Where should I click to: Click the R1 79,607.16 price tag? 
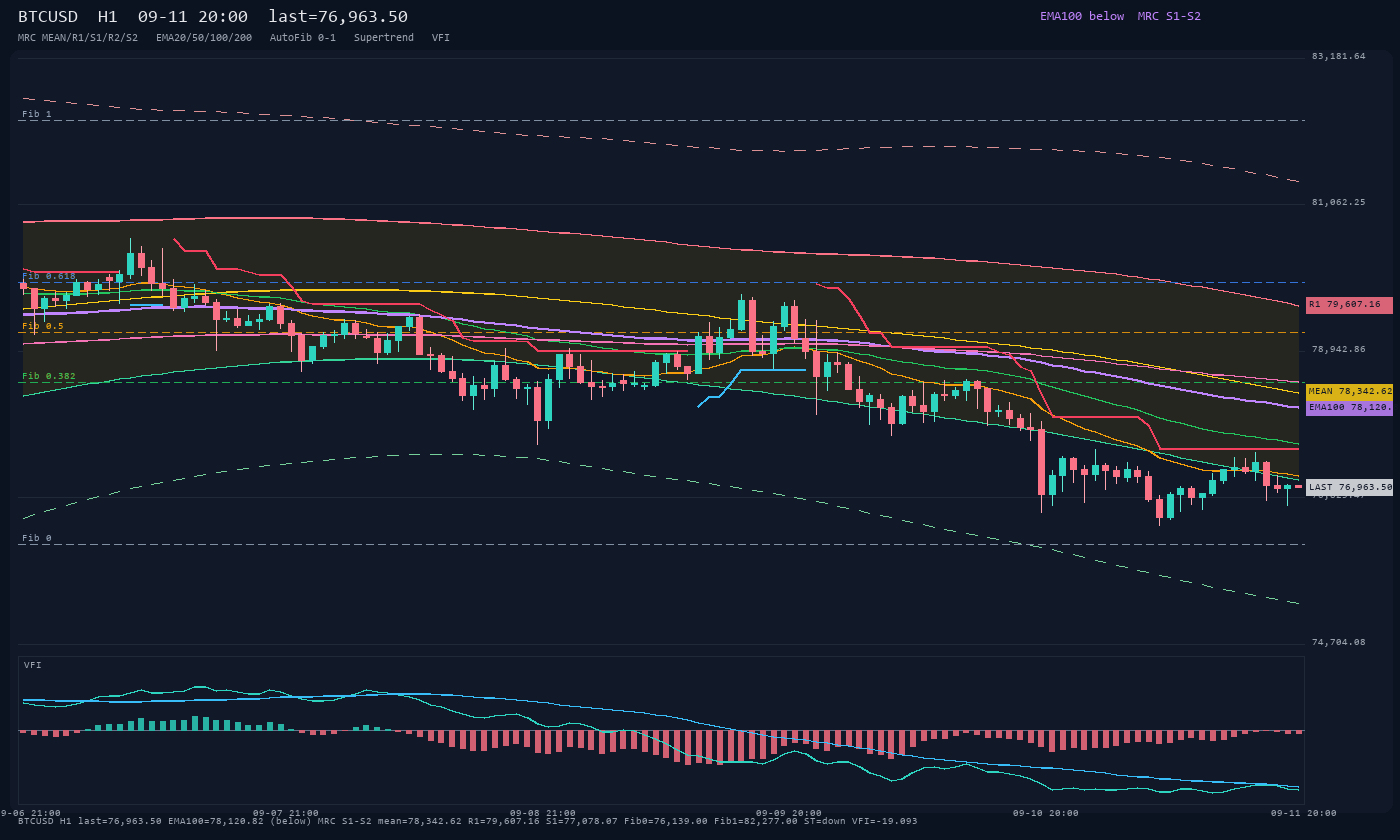1349,304
